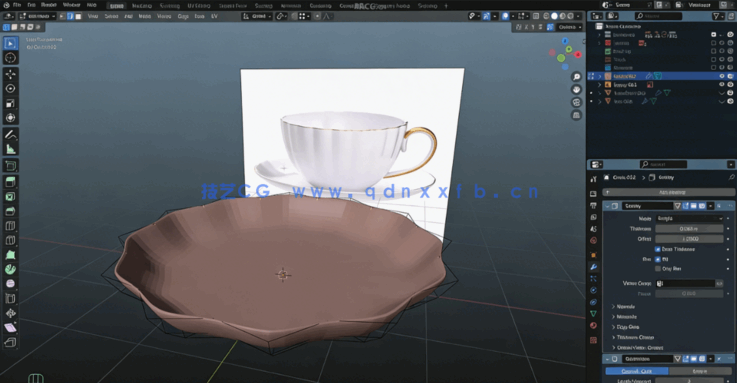This screenshot has width=737, height=383.
Task: Select the Annotate tool
Action: (10, 134)
